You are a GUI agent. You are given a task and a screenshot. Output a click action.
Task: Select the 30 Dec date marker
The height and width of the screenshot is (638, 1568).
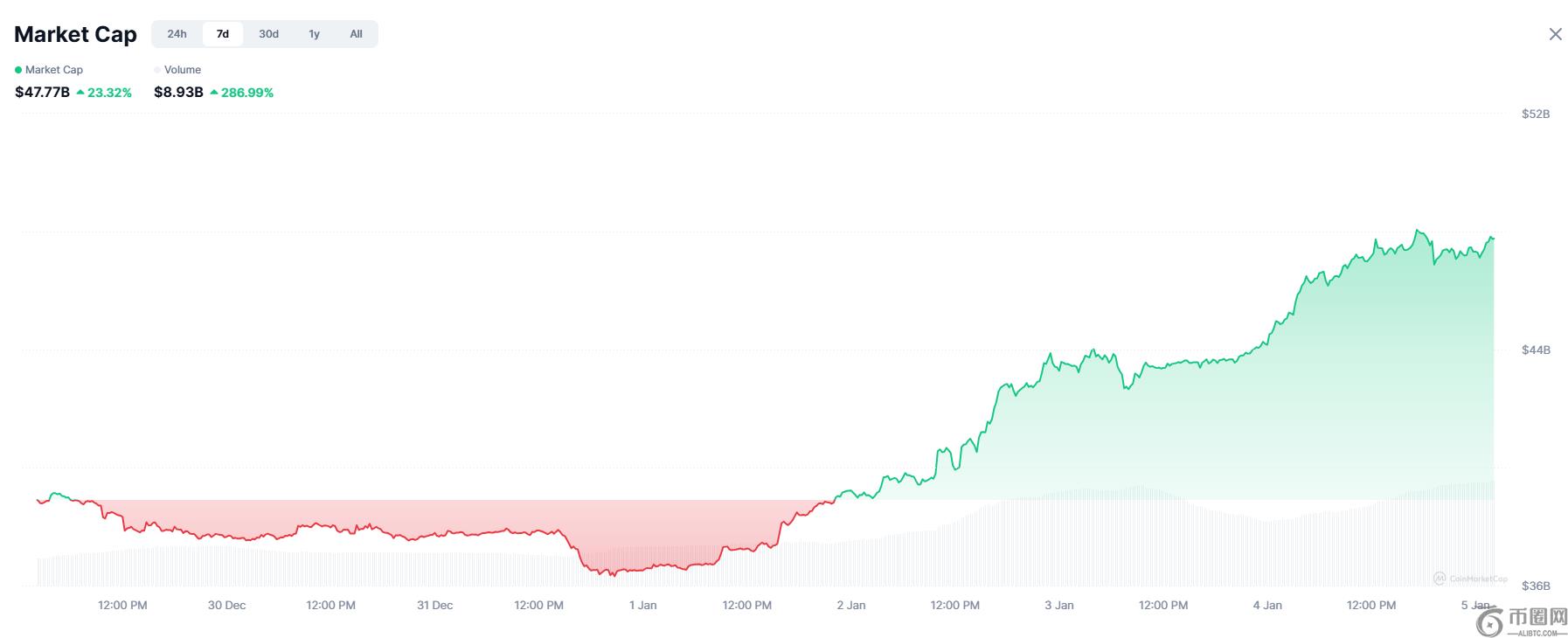click(226, 605)
